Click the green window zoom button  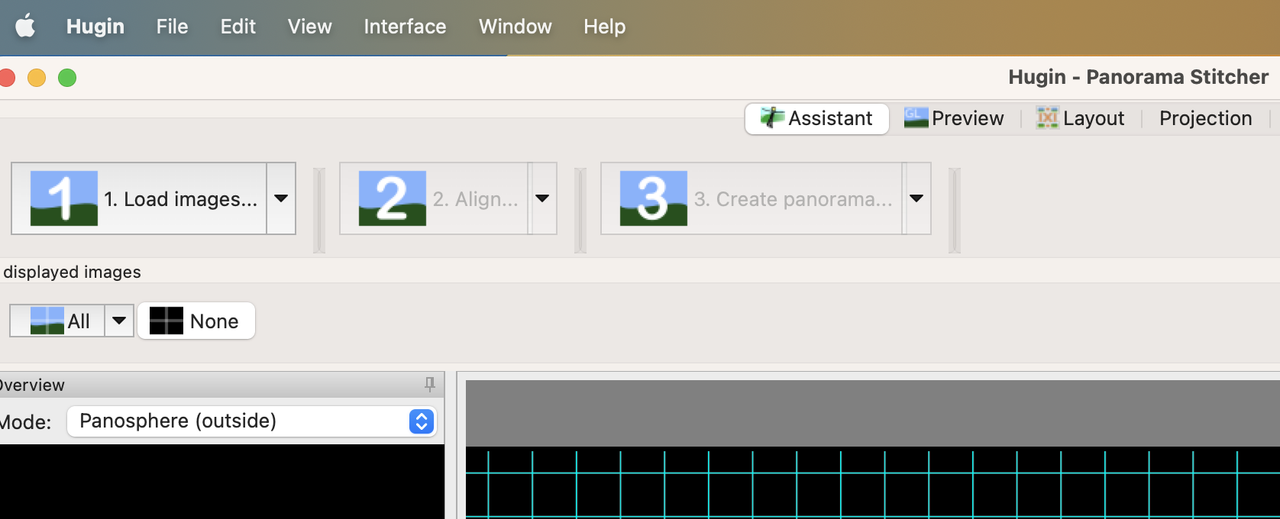point(67,77)
